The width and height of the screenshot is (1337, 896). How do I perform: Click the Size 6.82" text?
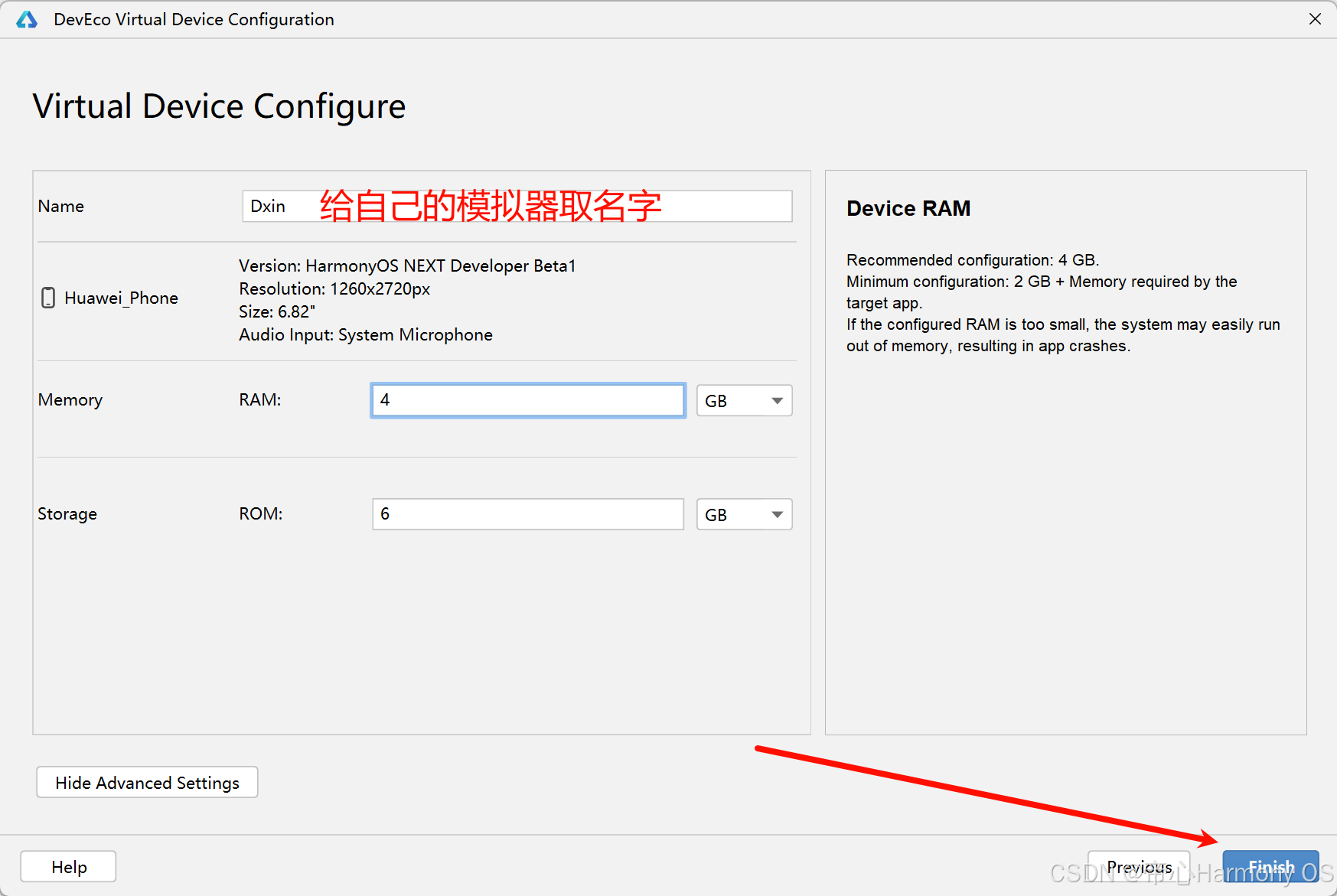pyautogui.click(x=277, y=312)
